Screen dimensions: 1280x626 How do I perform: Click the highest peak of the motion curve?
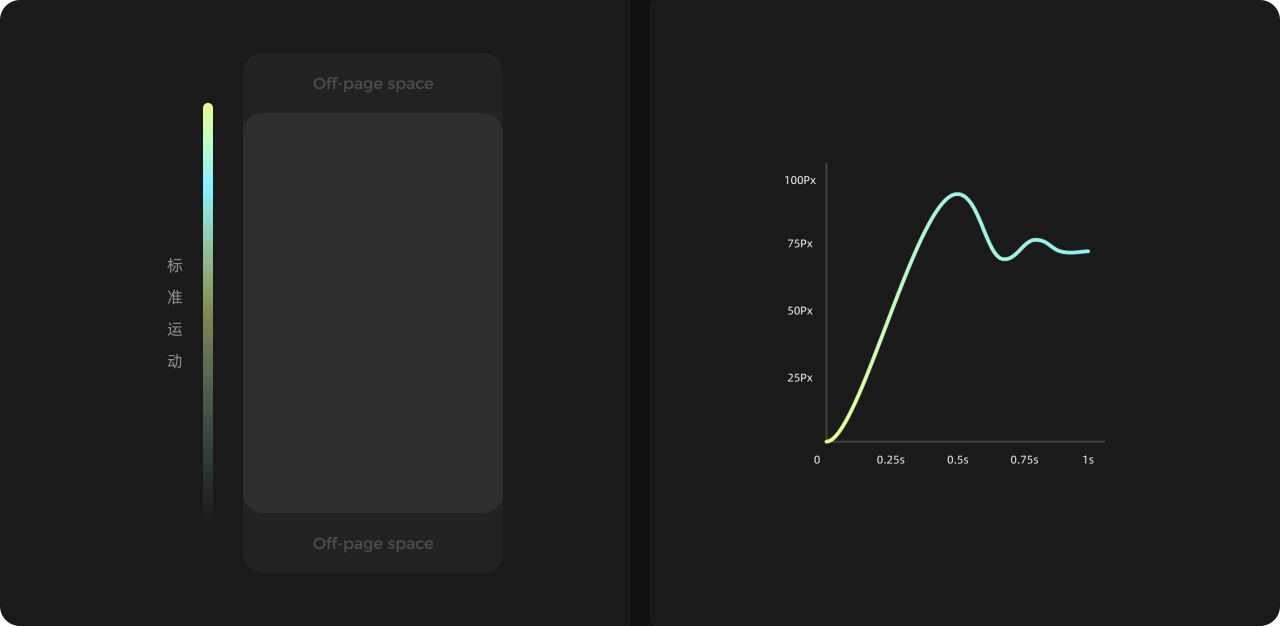[958, 194]
